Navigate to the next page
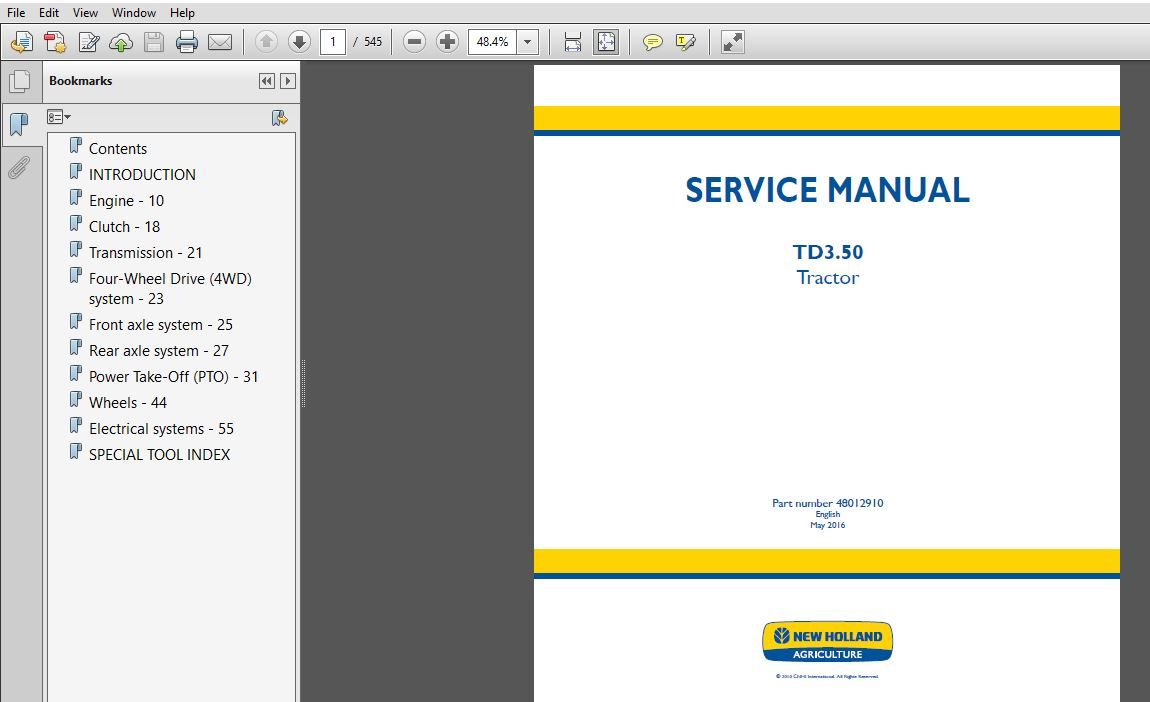This screenshot has width=1150, height=702. click(x=298, y=41)
